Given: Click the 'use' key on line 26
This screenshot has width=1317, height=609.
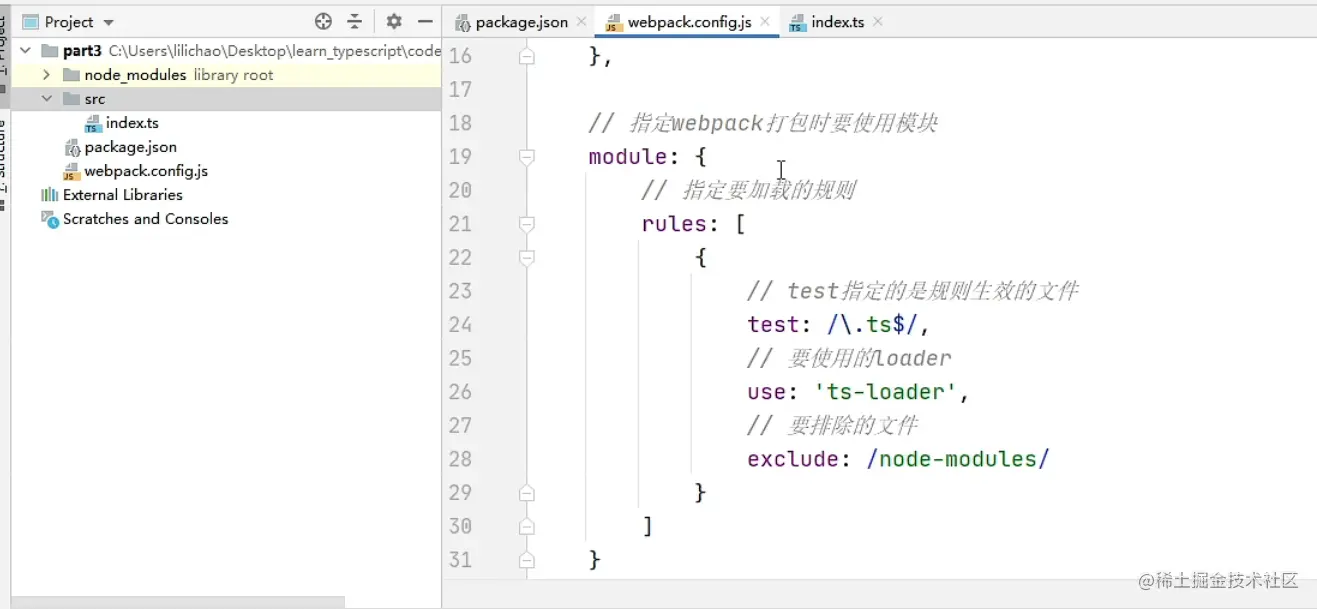Looking at the screenshot, I should 767,392.
